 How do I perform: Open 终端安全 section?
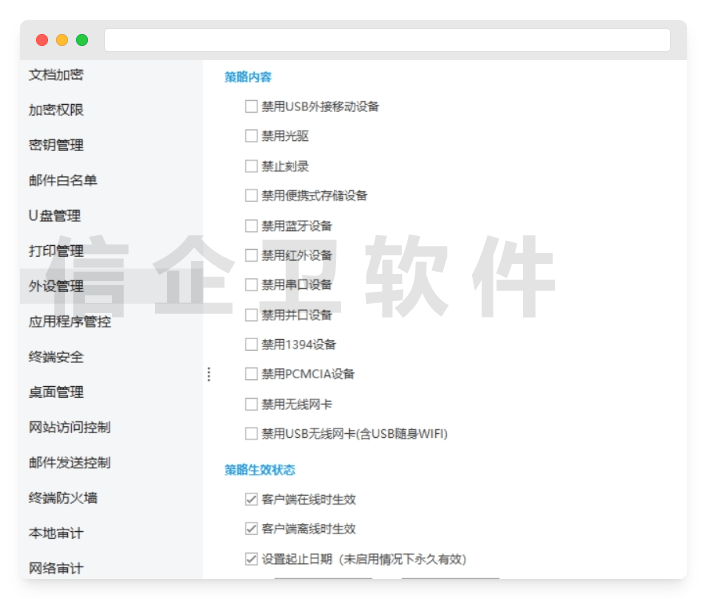(56, 357)
